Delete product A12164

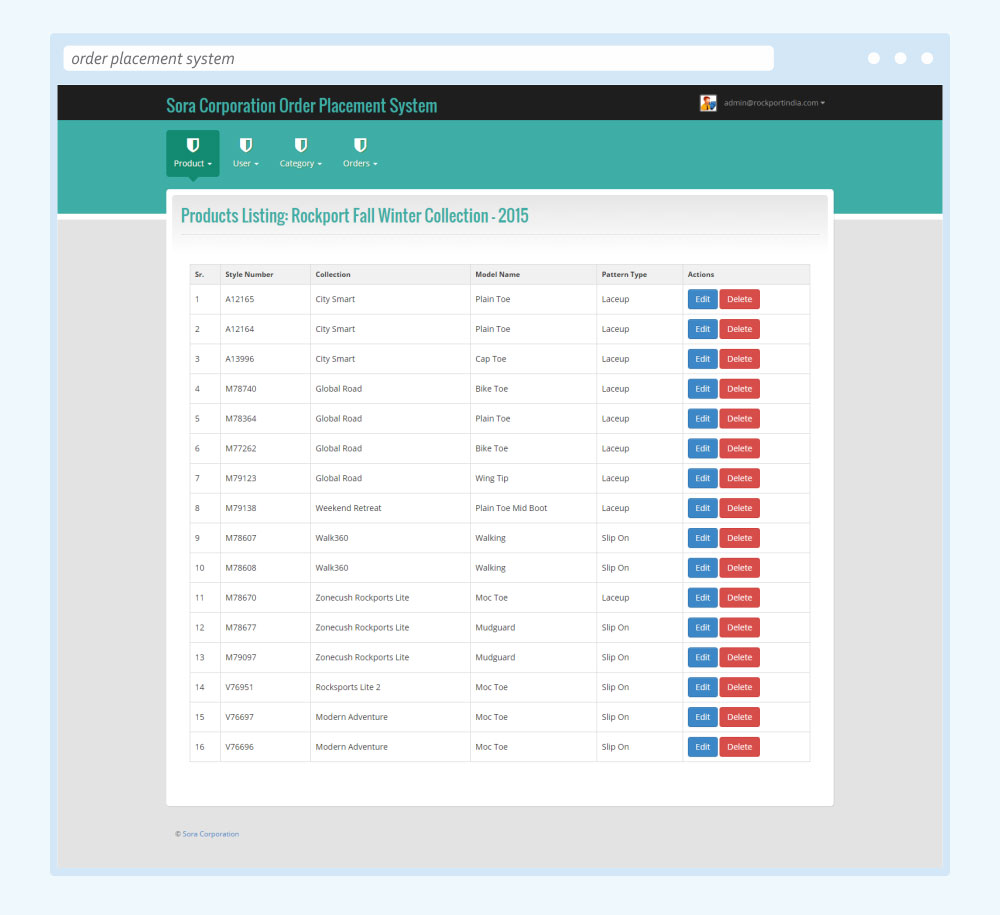[739, 329]
